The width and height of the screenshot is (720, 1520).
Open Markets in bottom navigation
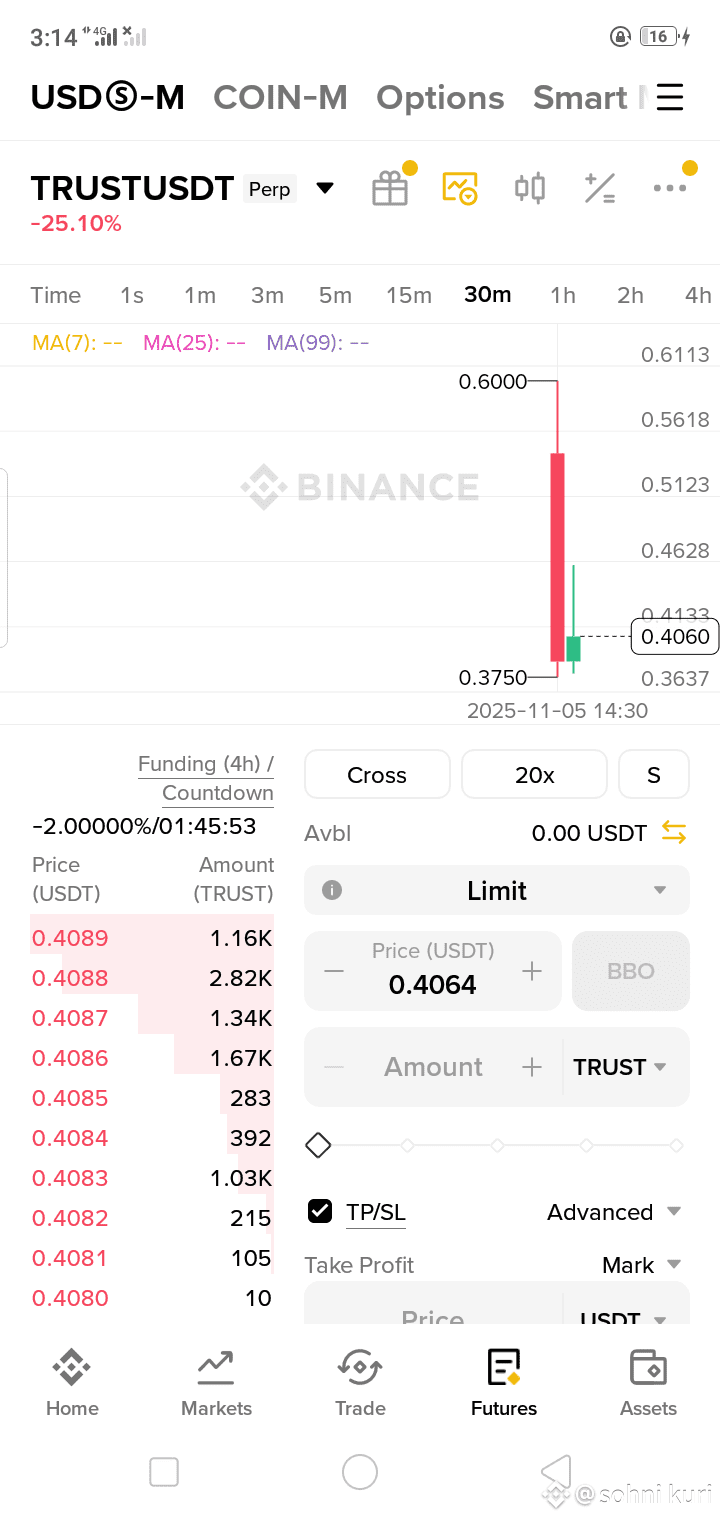pos(216,1383)
